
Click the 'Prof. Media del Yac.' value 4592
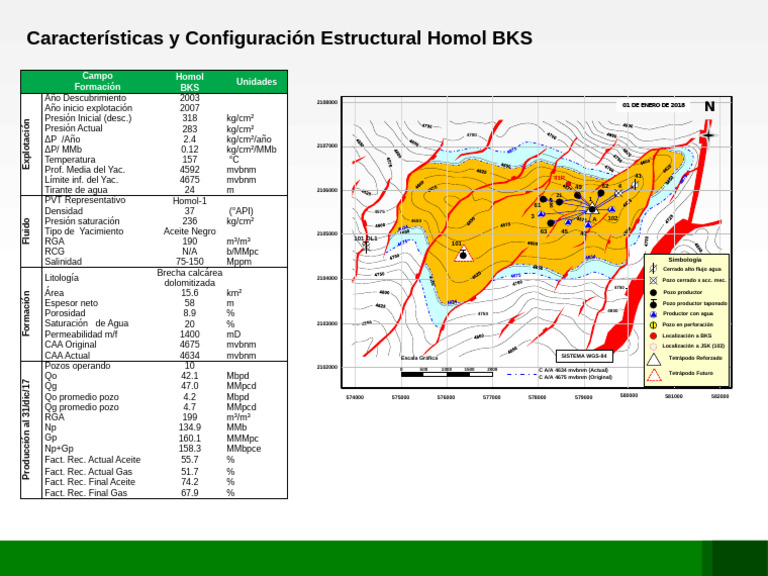[190, 170]
